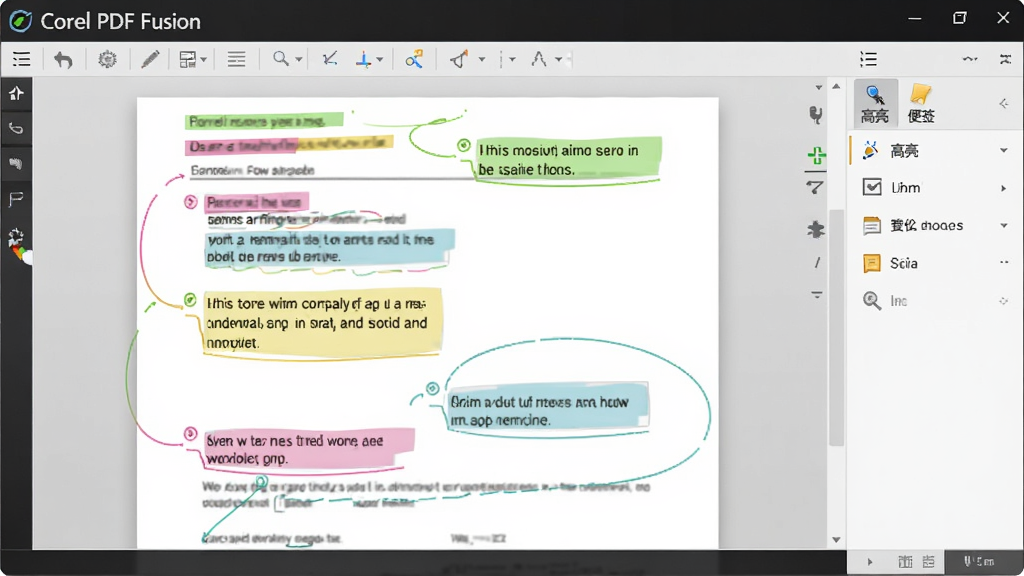Click the funnel arrow icon in vertical strip
The image size is (1024, 576).
815,187
